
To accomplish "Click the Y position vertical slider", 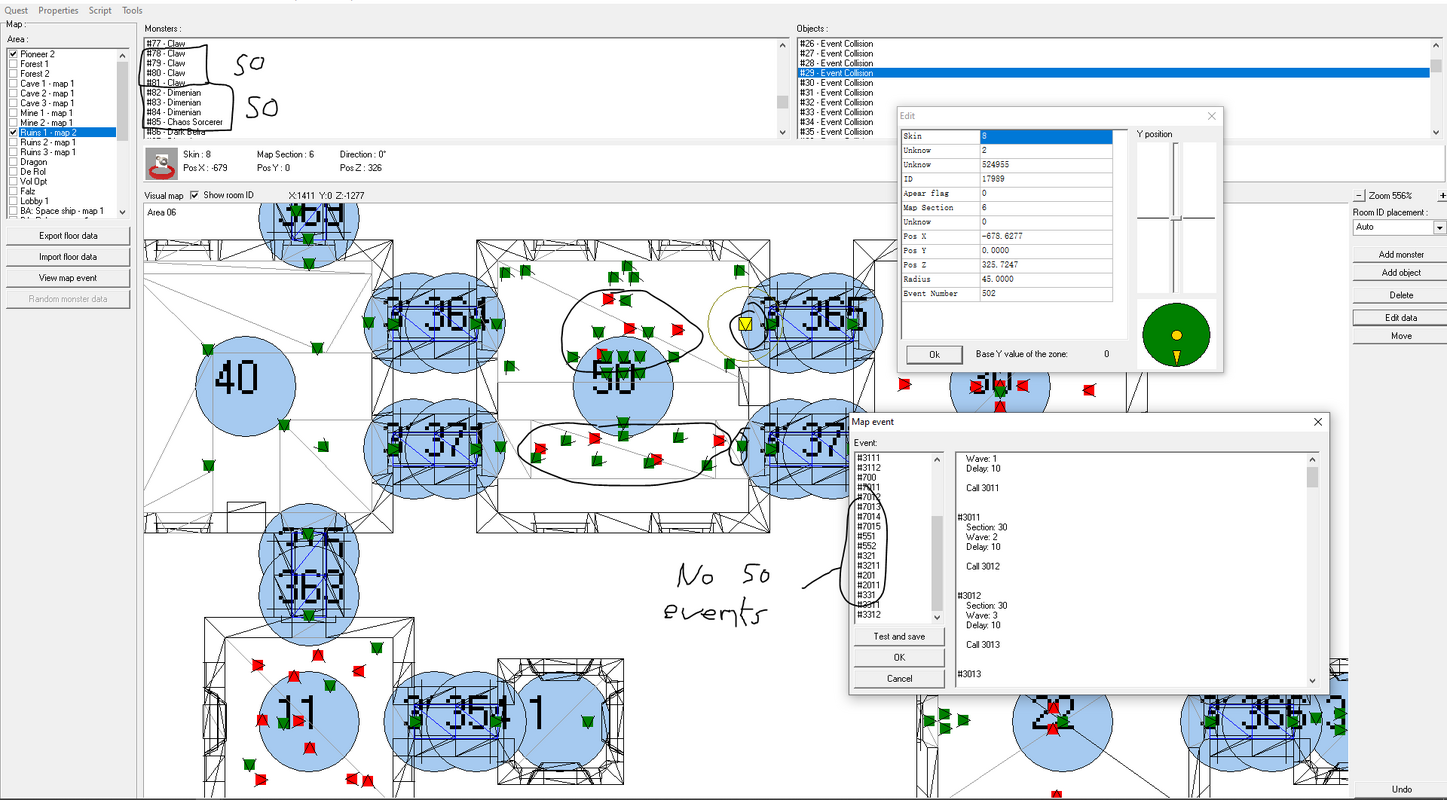I will pyautogui.click(x=1176, y=218).
